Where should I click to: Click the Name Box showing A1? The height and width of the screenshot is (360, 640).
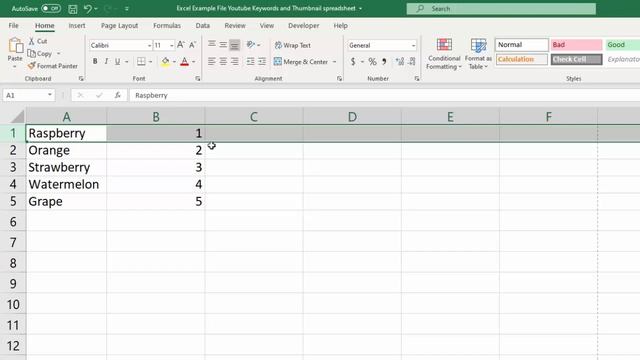pos(29,95)
